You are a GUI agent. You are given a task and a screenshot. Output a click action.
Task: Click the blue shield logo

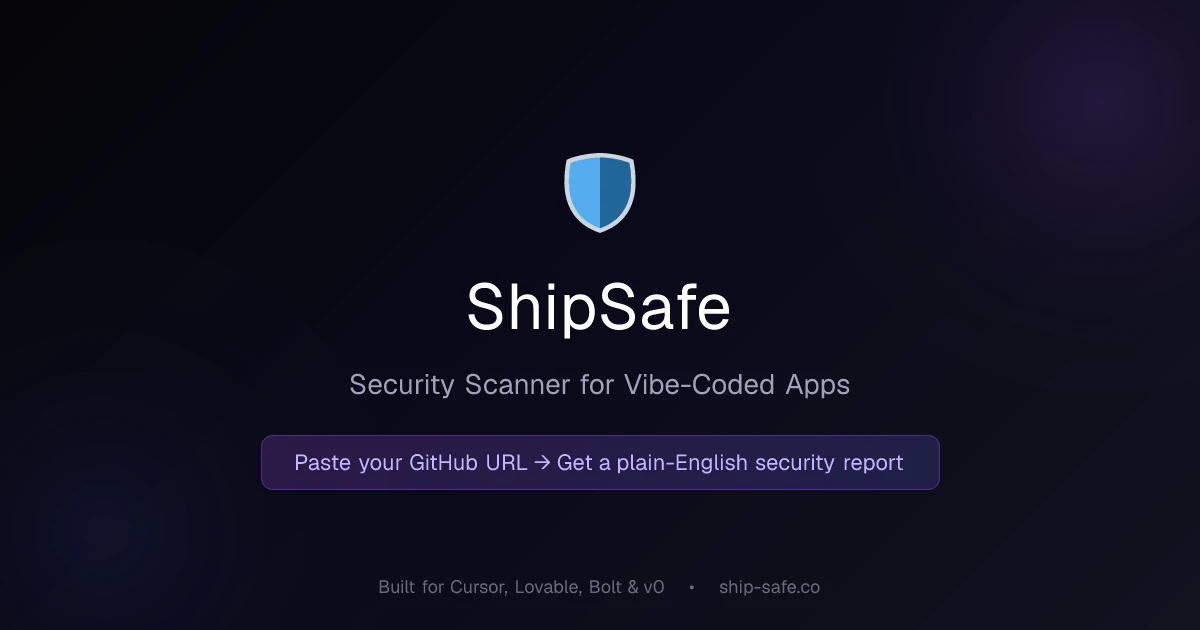tap(600, 192)
